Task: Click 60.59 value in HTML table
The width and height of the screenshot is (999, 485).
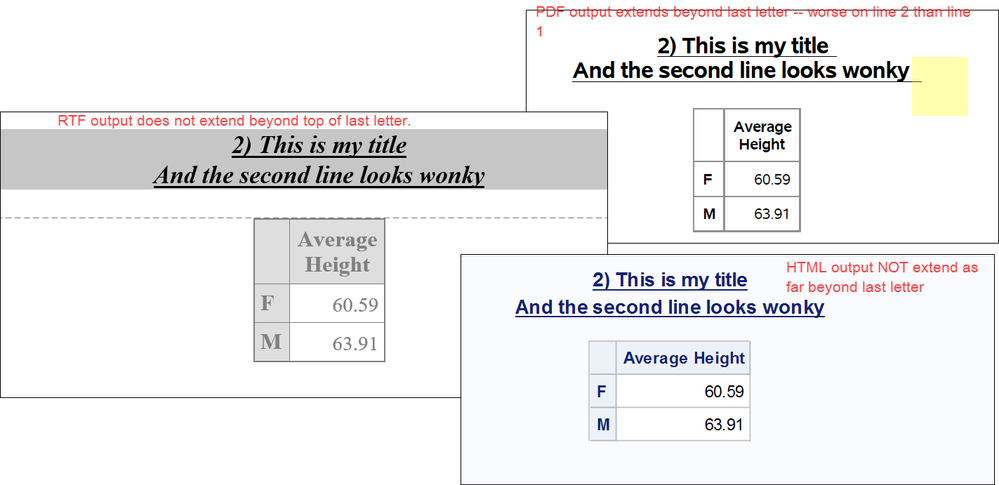Action: 724,391
